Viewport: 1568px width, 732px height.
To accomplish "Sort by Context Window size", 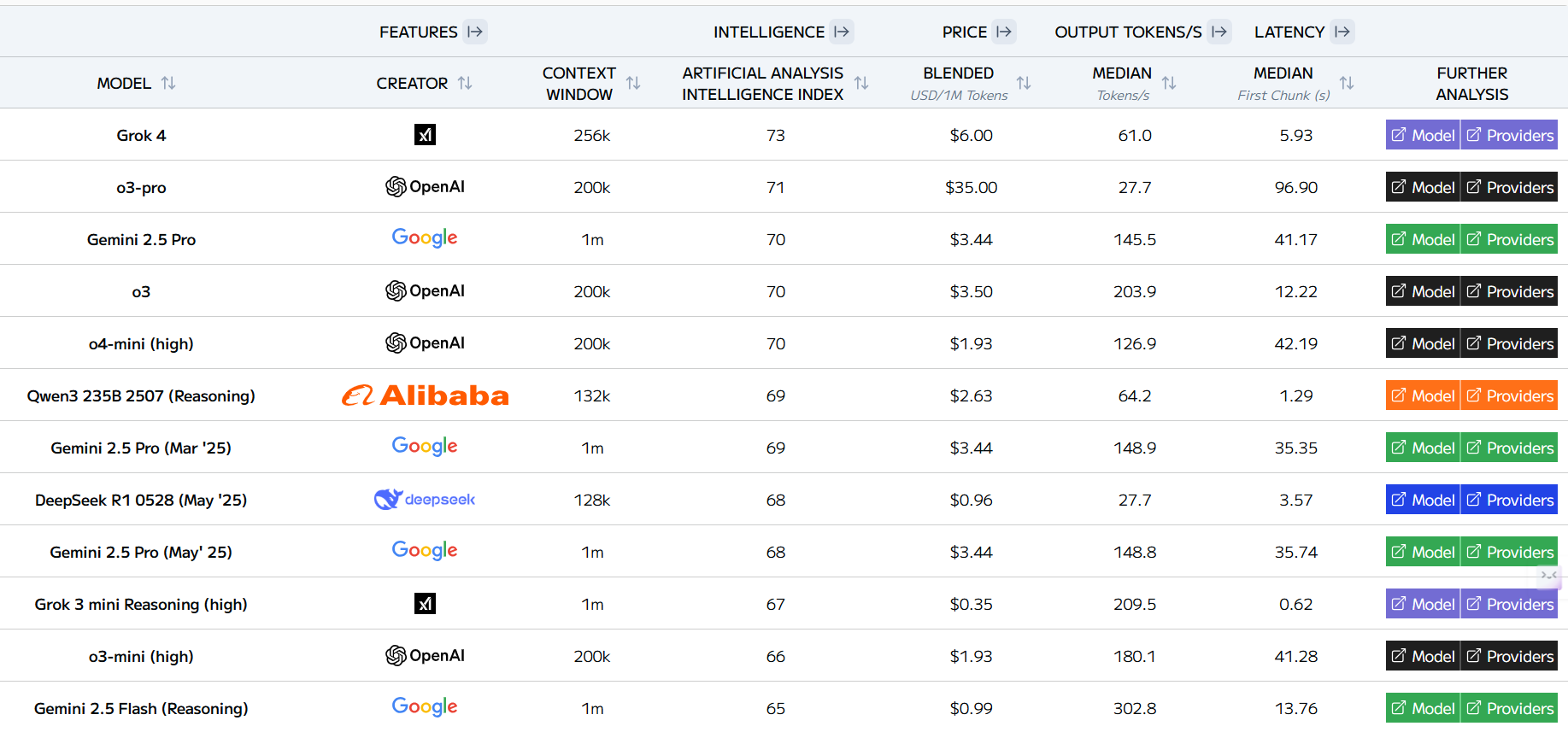I will click(633, 83).
